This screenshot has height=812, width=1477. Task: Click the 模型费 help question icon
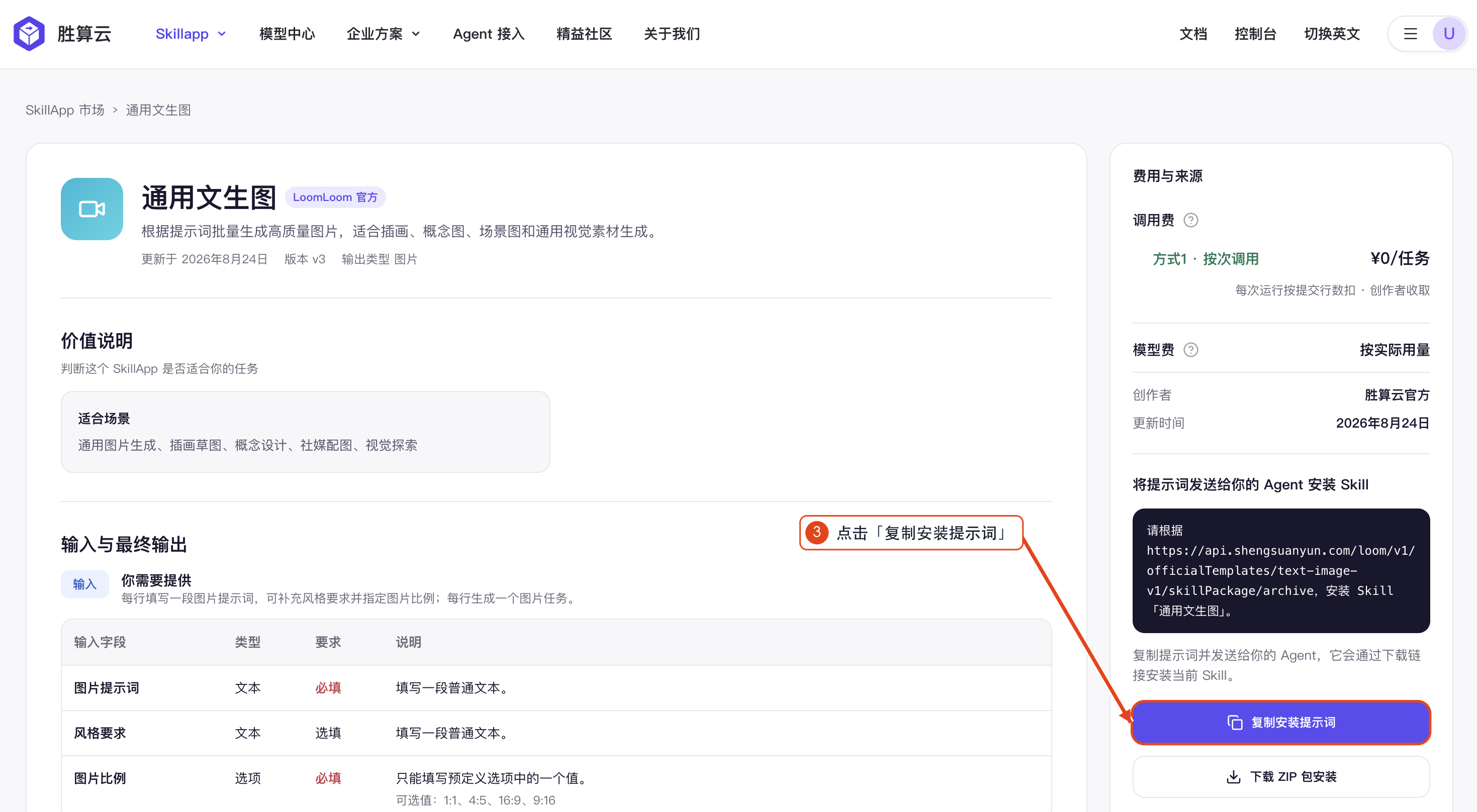1190,350
